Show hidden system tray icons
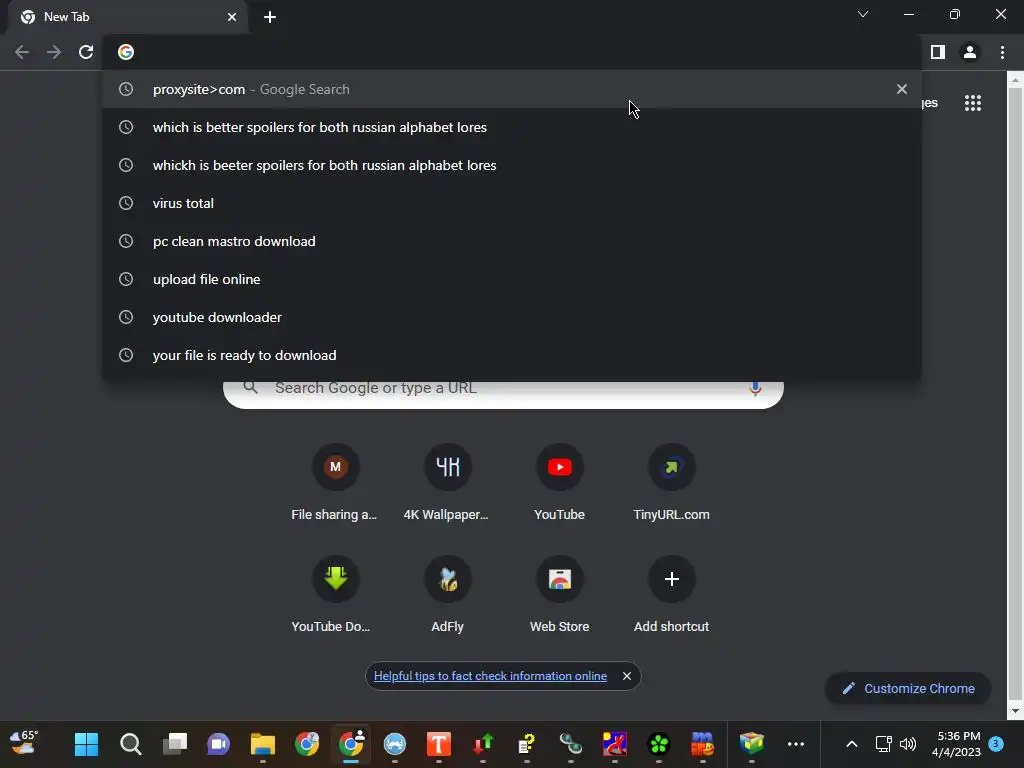Viewport: 1024px width, 768px height. 852,744
